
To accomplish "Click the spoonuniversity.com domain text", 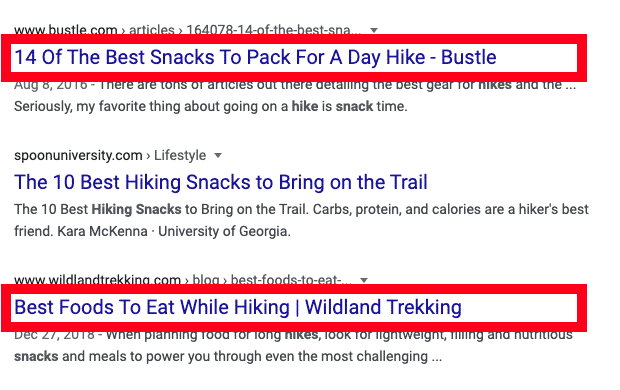I will click(78, 155).
